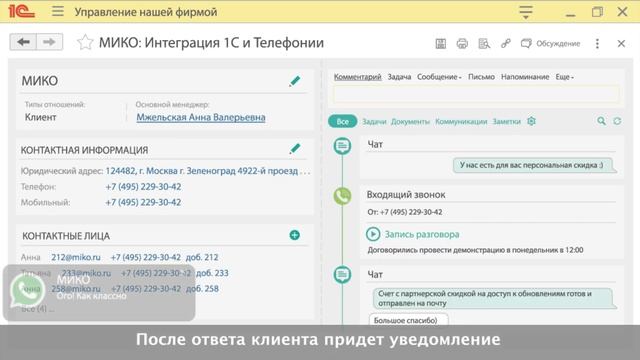Open the Сообщение dropdown
The width and height of the screenshot is (640, 360).
tap(439, 77)
